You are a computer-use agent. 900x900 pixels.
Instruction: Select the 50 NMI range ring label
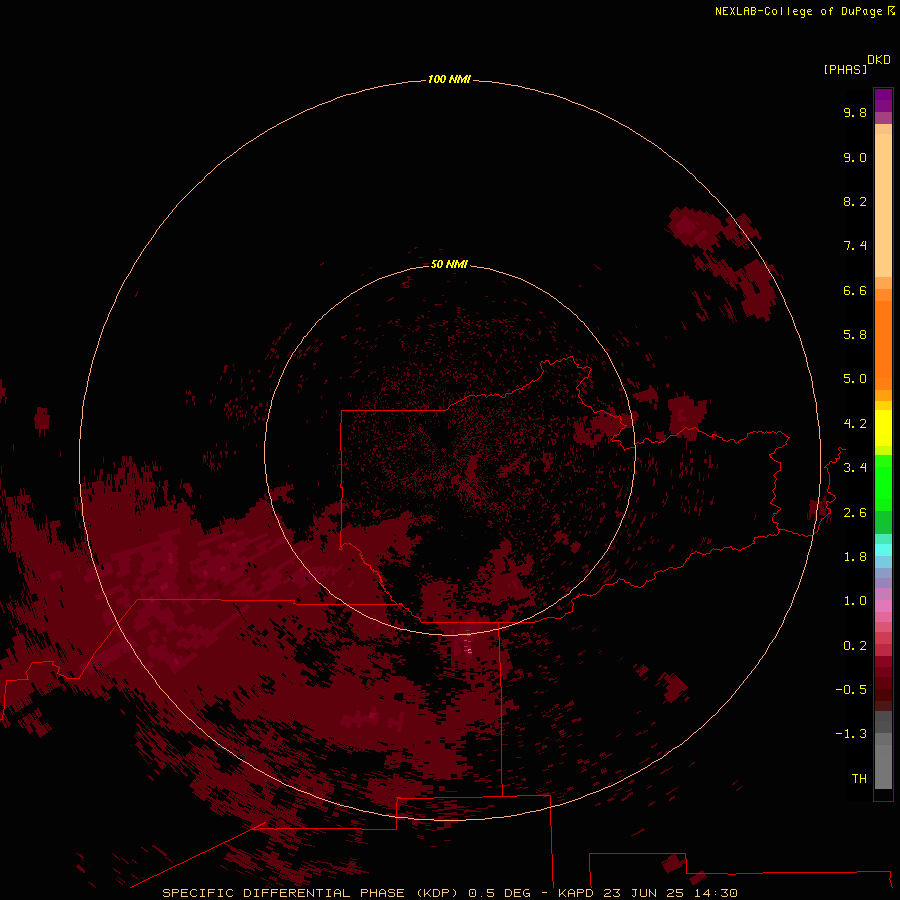point(449,264)
